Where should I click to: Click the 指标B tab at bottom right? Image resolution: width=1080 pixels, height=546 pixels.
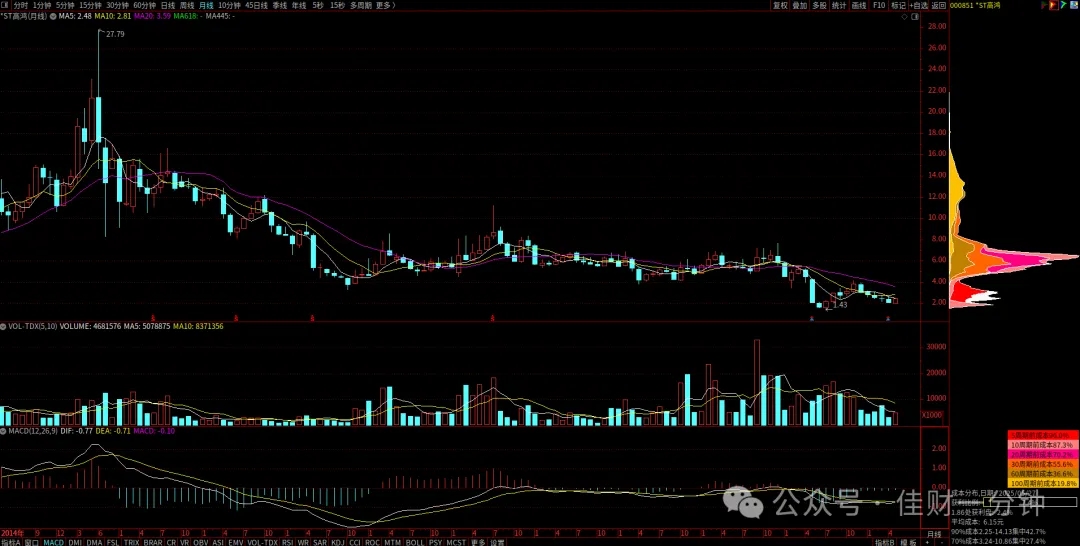886,542
